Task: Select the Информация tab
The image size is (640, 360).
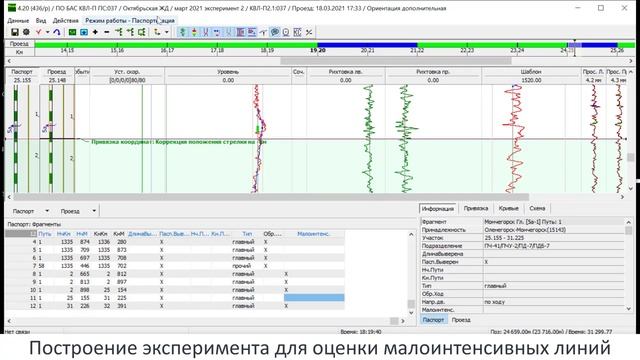Action: [438, 209]
